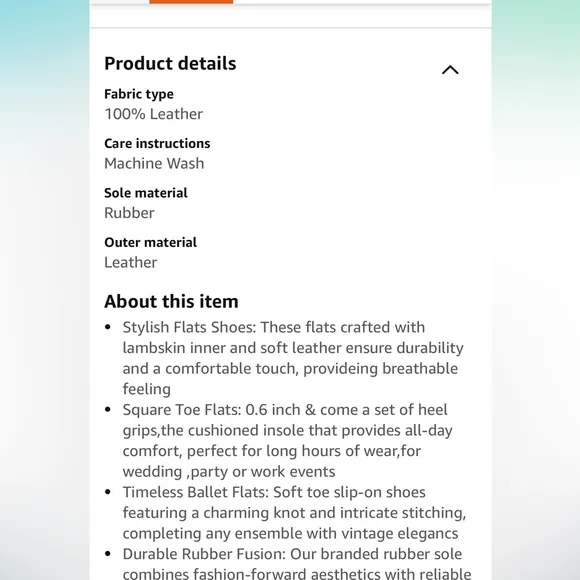Screen dimensions: 580x580
Task: Collapse the Product details section chevron
Action: tap(450, 70)
